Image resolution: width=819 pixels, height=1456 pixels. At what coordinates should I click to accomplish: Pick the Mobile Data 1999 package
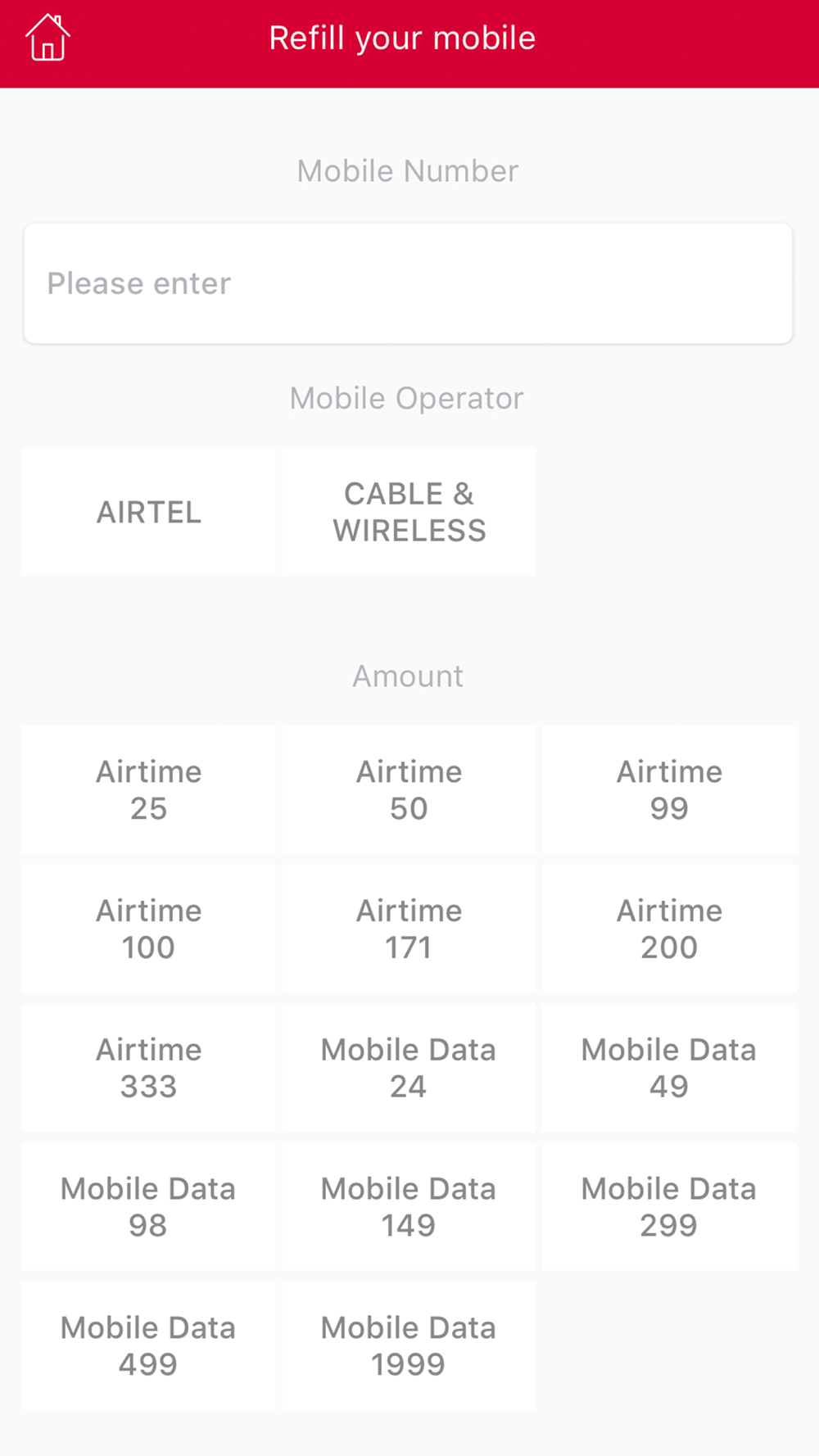tap(409, 1345)
